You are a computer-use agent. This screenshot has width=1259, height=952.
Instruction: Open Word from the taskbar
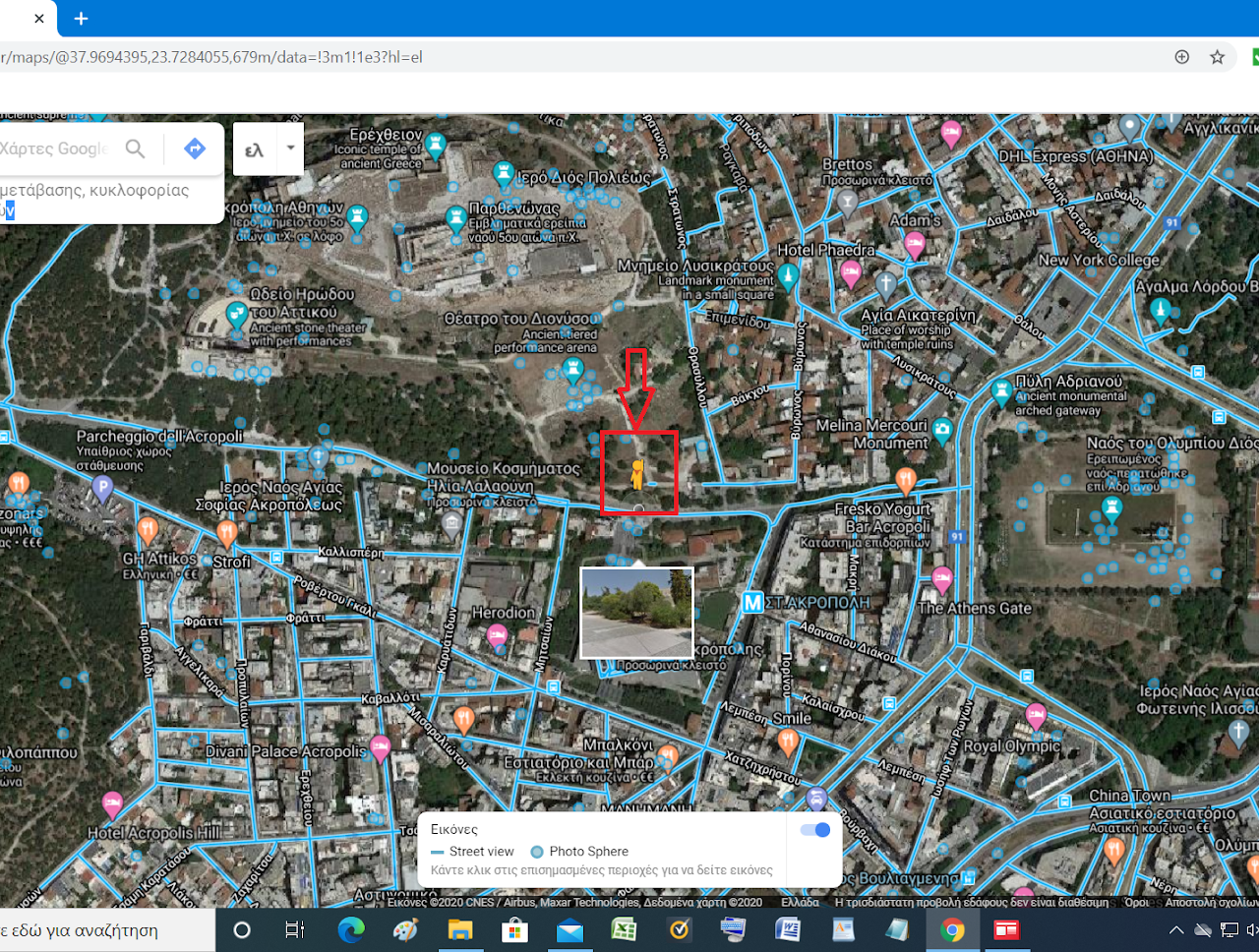(x=788, y=929)
